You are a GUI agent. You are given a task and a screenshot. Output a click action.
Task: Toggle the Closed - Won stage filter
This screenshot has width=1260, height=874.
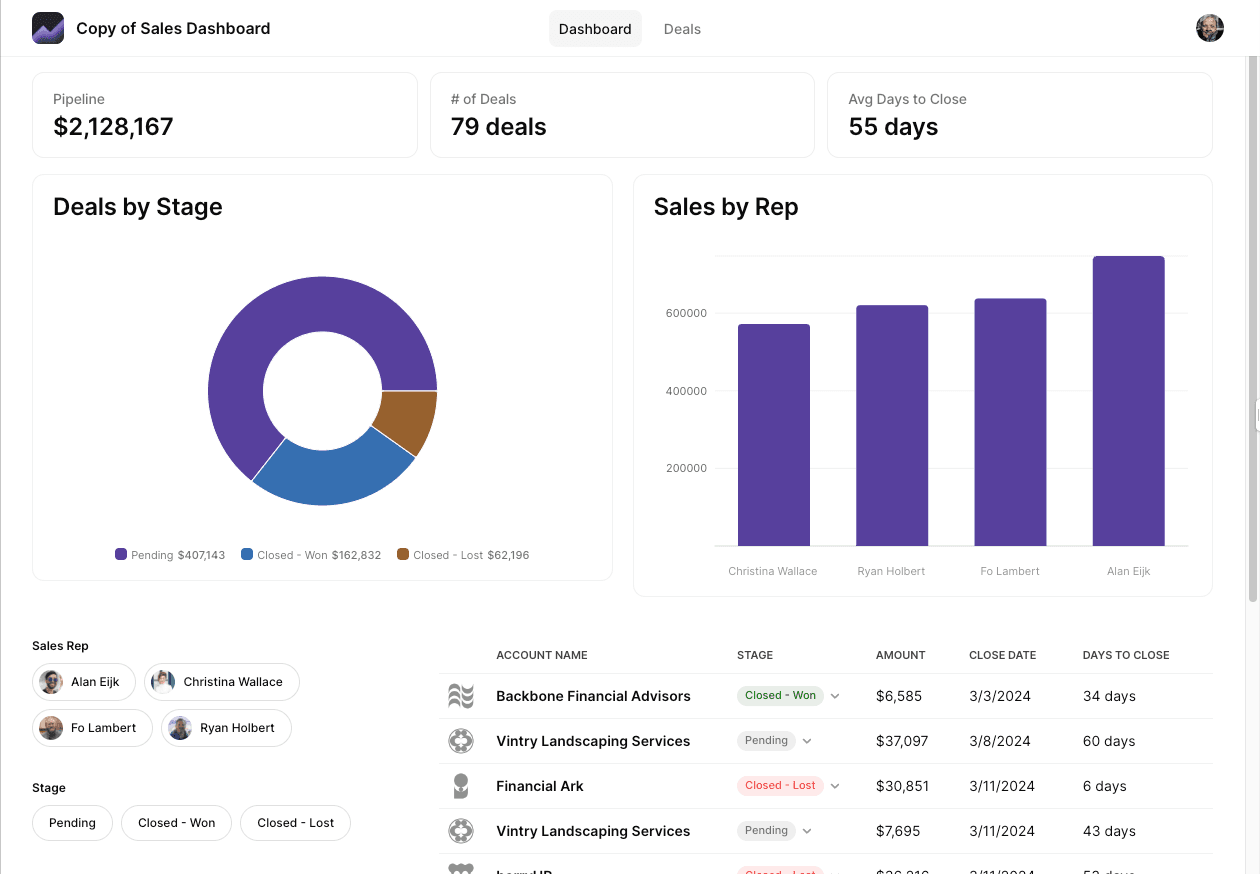[176, 822]
